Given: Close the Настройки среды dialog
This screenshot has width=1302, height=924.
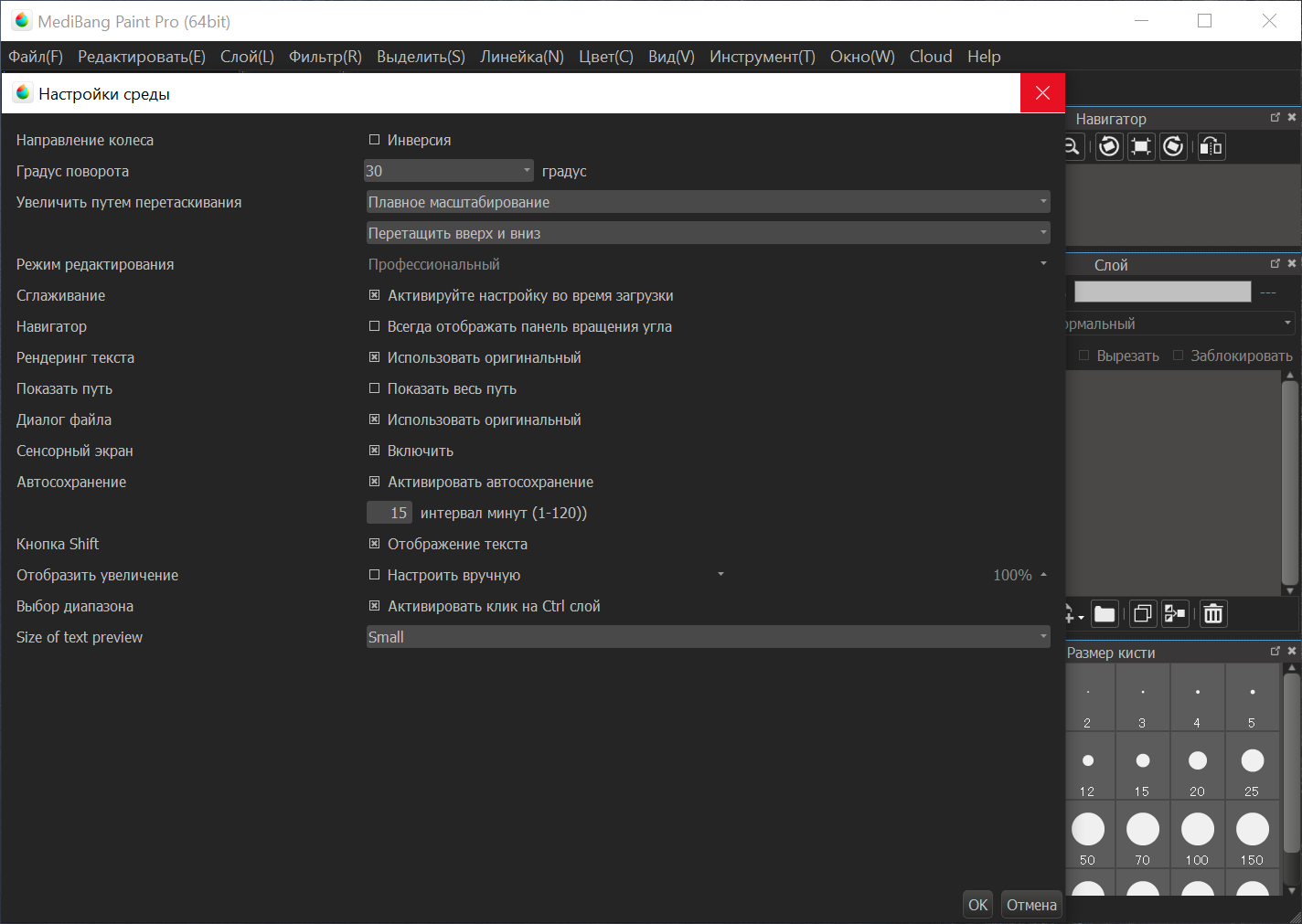Looking at the screenshot, I should pos(1042,93).
